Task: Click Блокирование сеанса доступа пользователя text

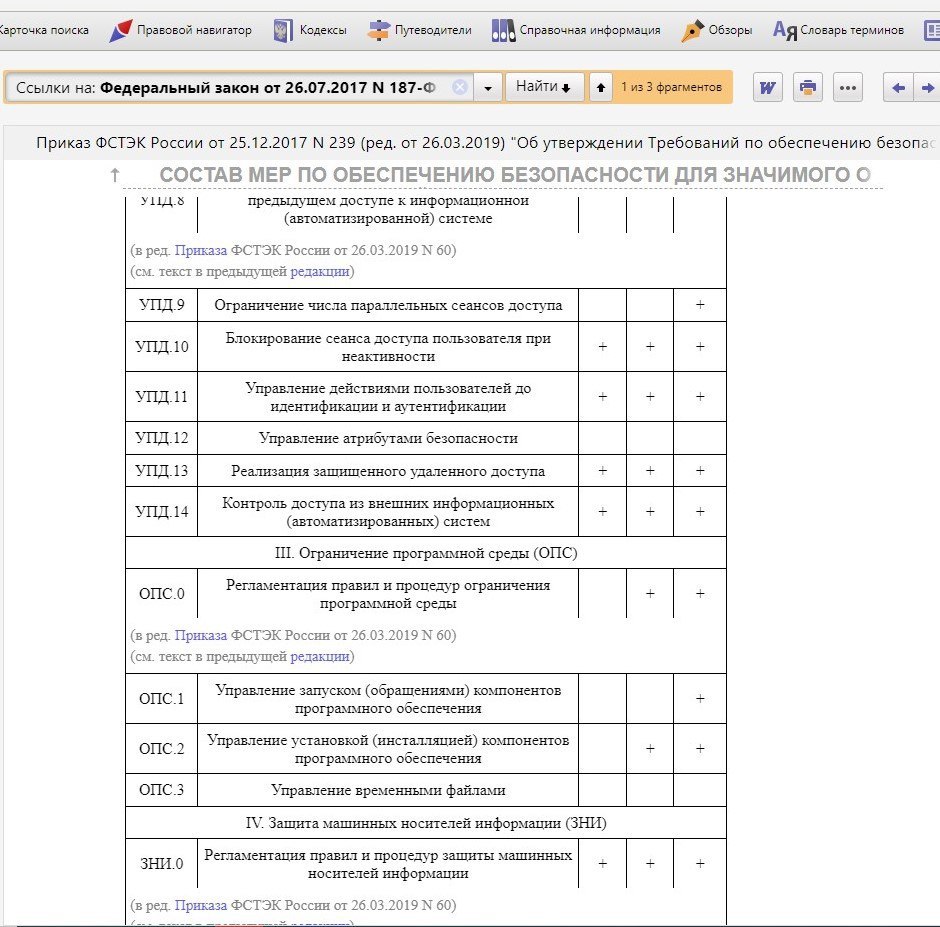Action: pyautogui.click(x=388, y=347)
